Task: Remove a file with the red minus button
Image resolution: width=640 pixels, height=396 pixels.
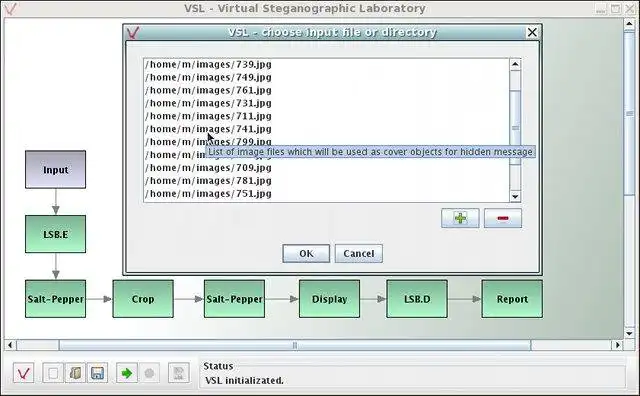Action: click(503, 218)
